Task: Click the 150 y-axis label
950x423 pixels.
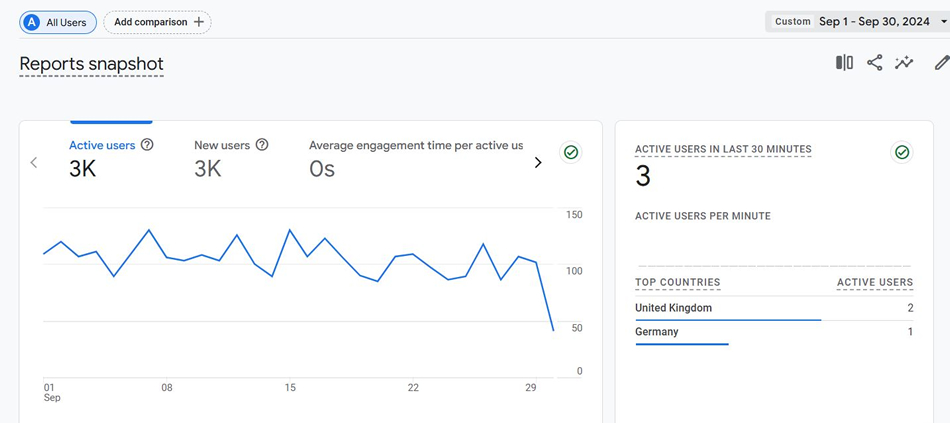Action: (x=574, y=215)
